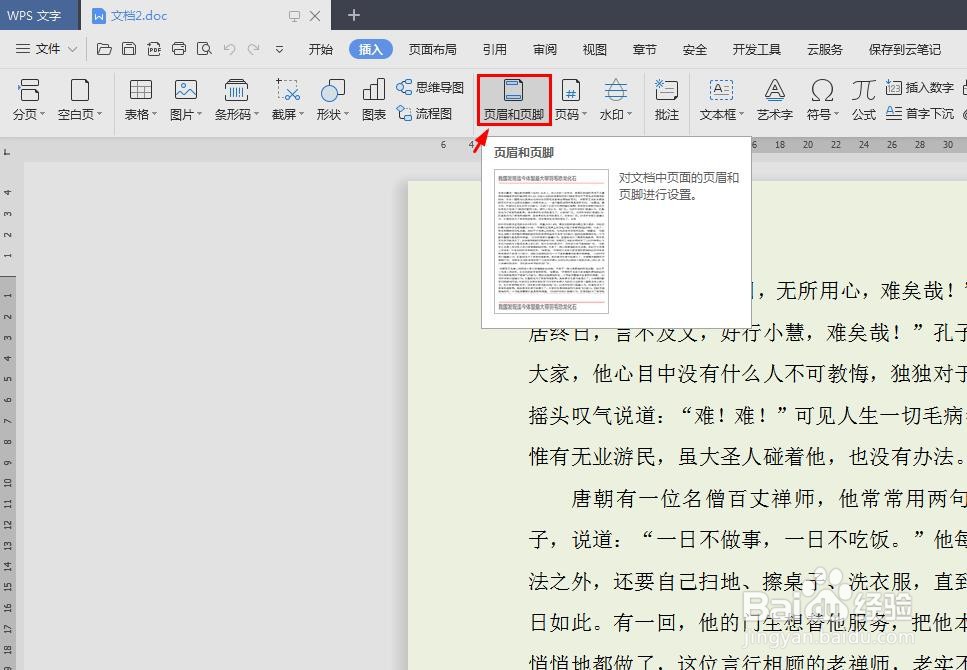Add a 水印 watermark
The height and width of the screenshot is (670, 967).
click(x=615, y=99)
